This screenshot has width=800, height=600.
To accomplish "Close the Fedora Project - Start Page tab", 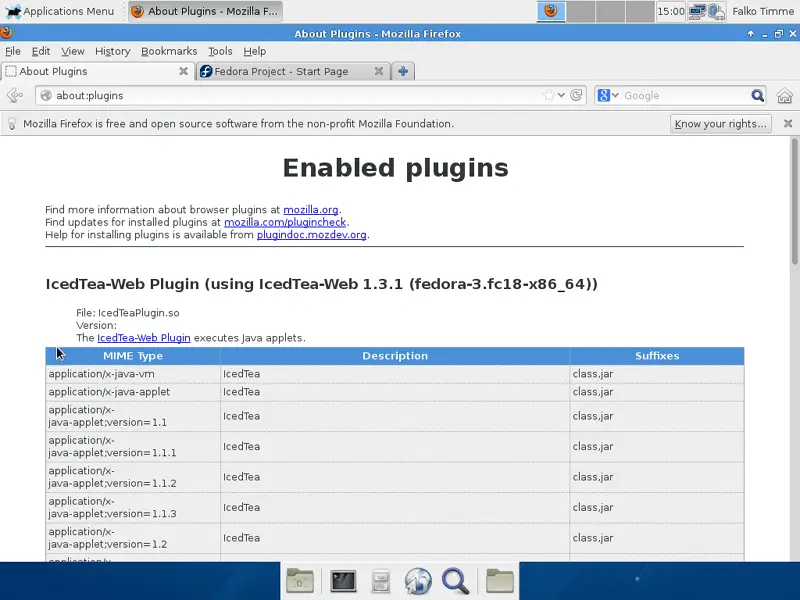I will point(379,71).
